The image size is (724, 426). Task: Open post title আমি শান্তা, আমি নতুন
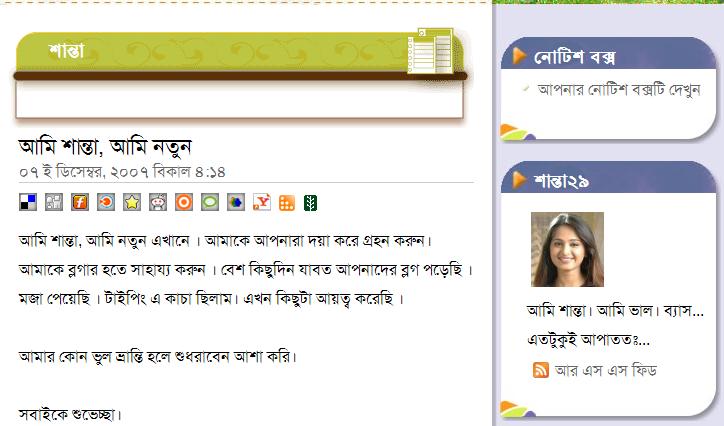(x=105, y=147)
